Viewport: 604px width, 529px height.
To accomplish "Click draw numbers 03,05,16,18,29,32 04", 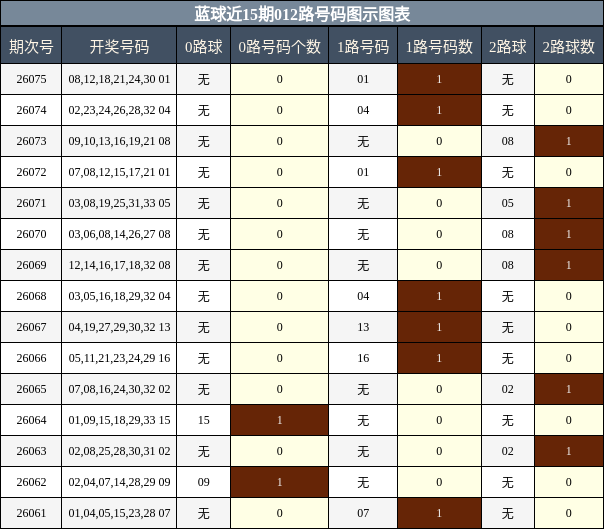I will [119, 296].
